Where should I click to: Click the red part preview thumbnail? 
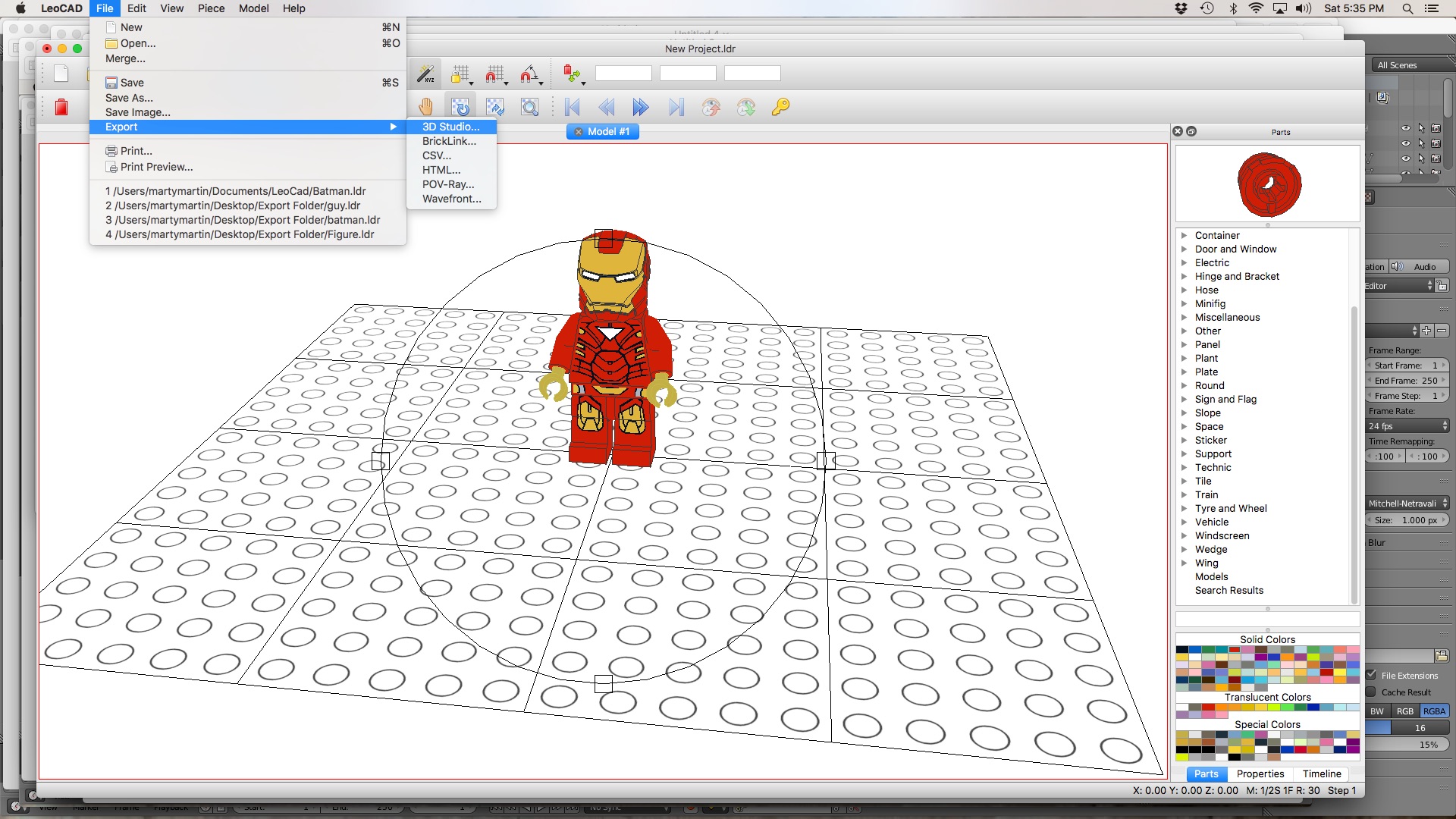coord(1269,184)
